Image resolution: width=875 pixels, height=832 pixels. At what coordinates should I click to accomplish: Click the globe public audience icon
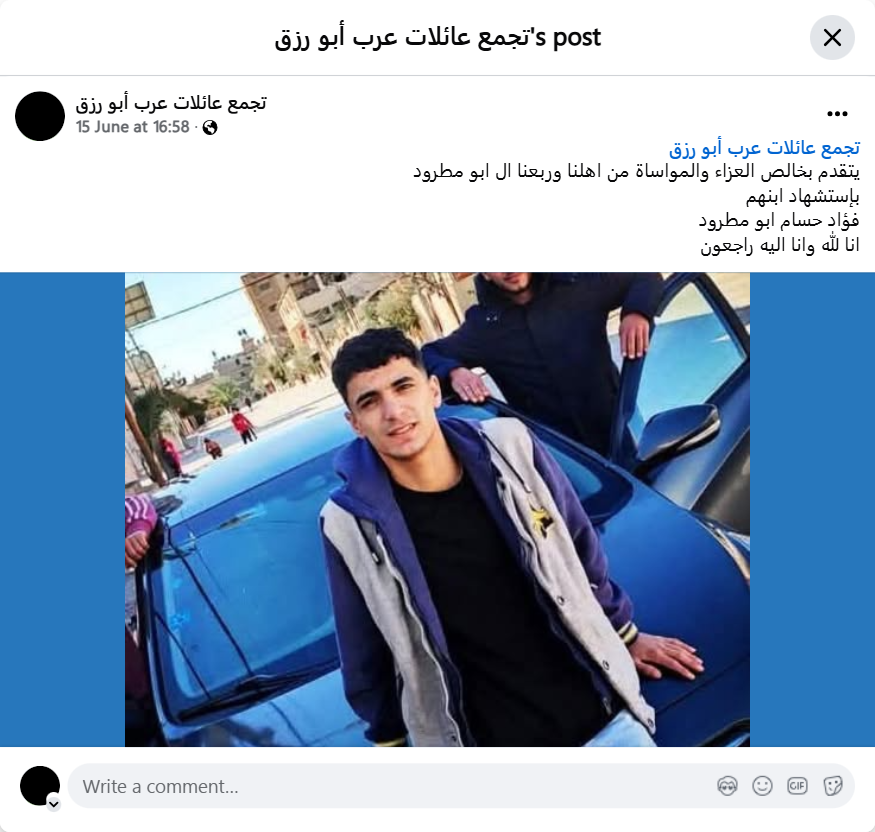[210, 128]
